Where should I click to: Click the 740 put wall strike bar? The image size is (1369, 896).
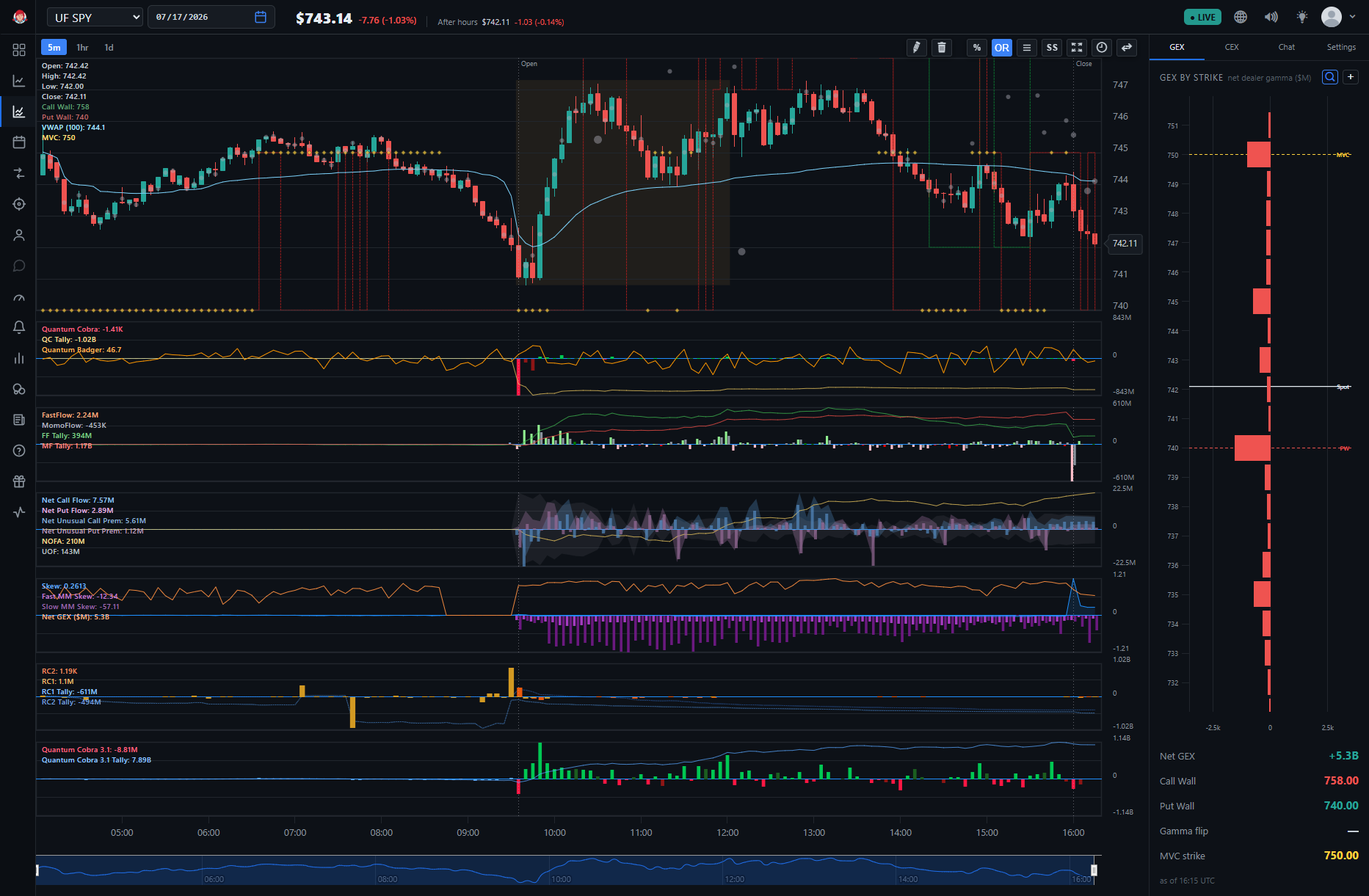pyautogui.click(x=1252, y=448)
